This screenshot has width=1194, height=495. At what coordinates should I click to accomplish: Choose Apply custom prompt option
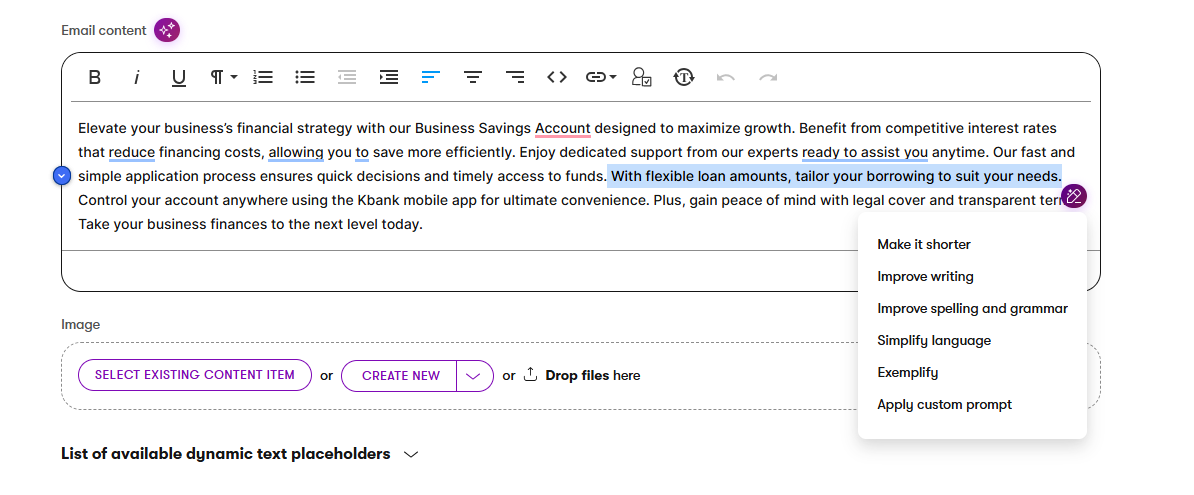[x=944, y=404]
